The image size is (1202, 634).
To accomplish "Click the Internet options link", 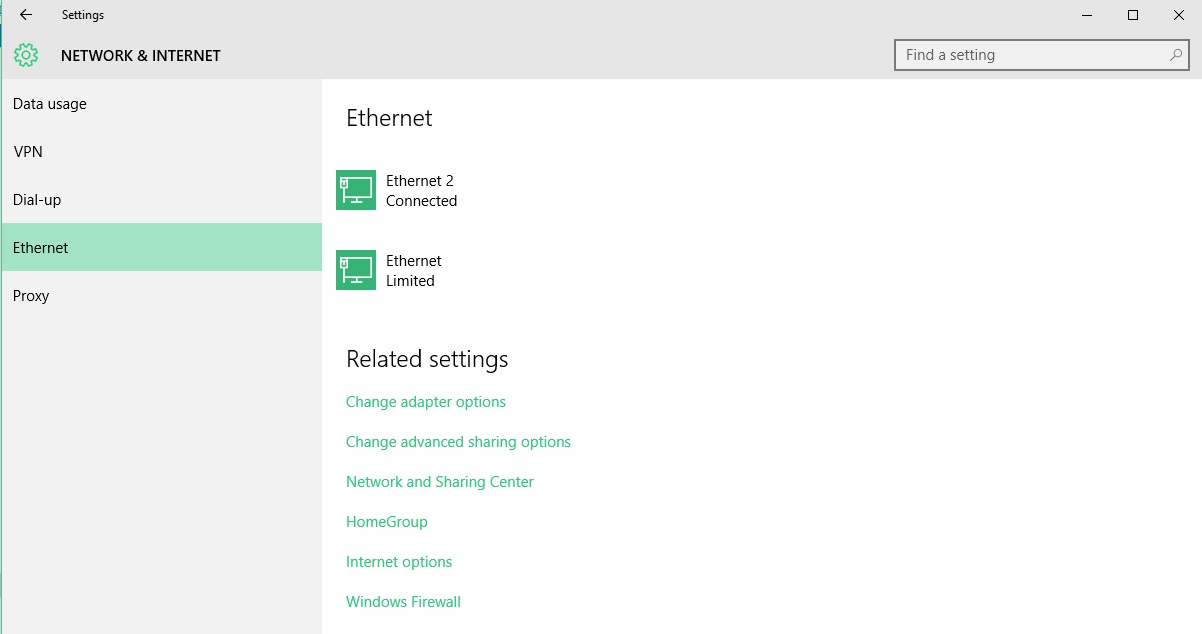I will click(399, 562).
